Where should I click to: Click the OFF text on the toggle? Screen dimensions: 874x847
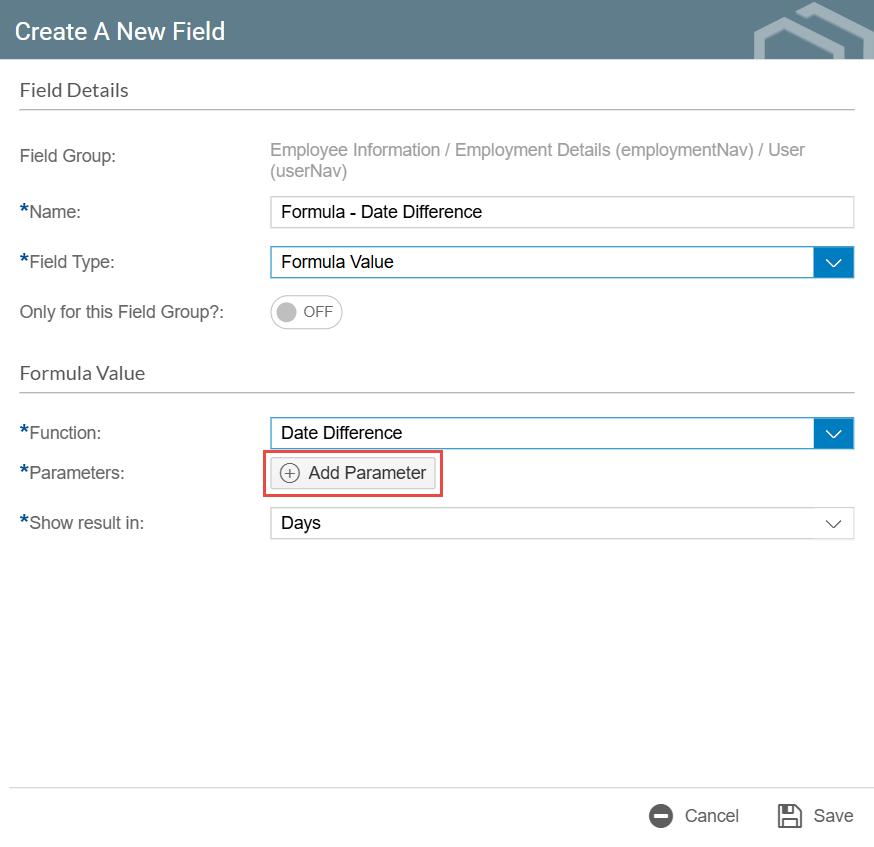(318, 312)
